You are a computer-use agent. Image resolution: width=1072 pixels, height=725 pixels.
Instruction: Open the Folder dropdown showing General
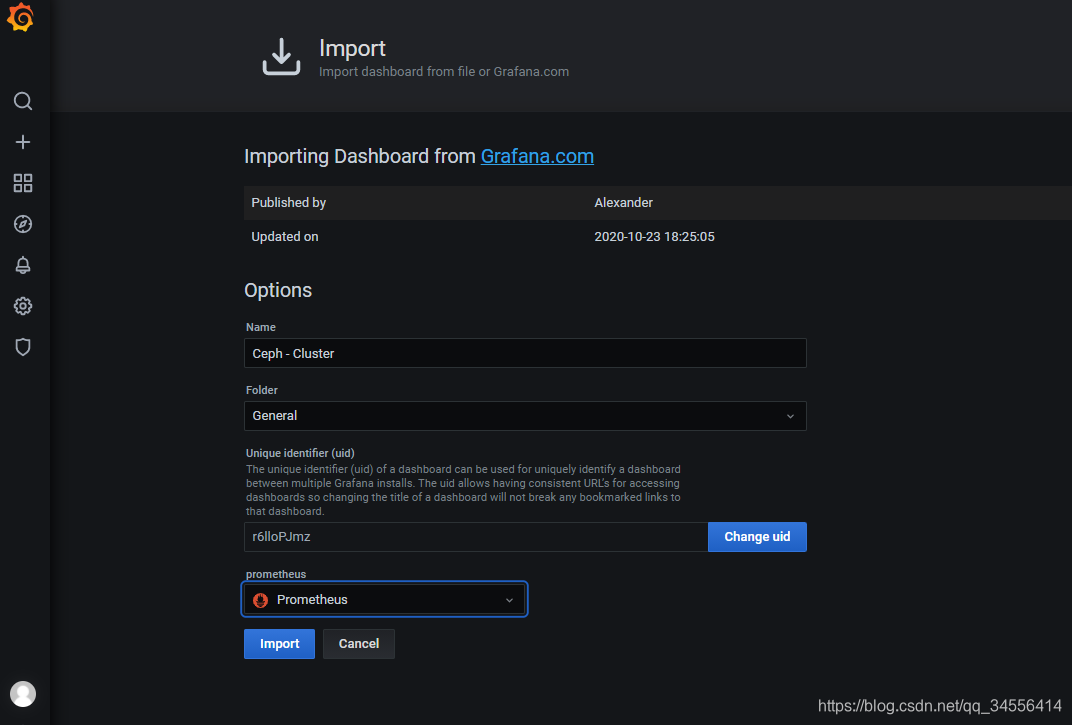tap(525, 416)
